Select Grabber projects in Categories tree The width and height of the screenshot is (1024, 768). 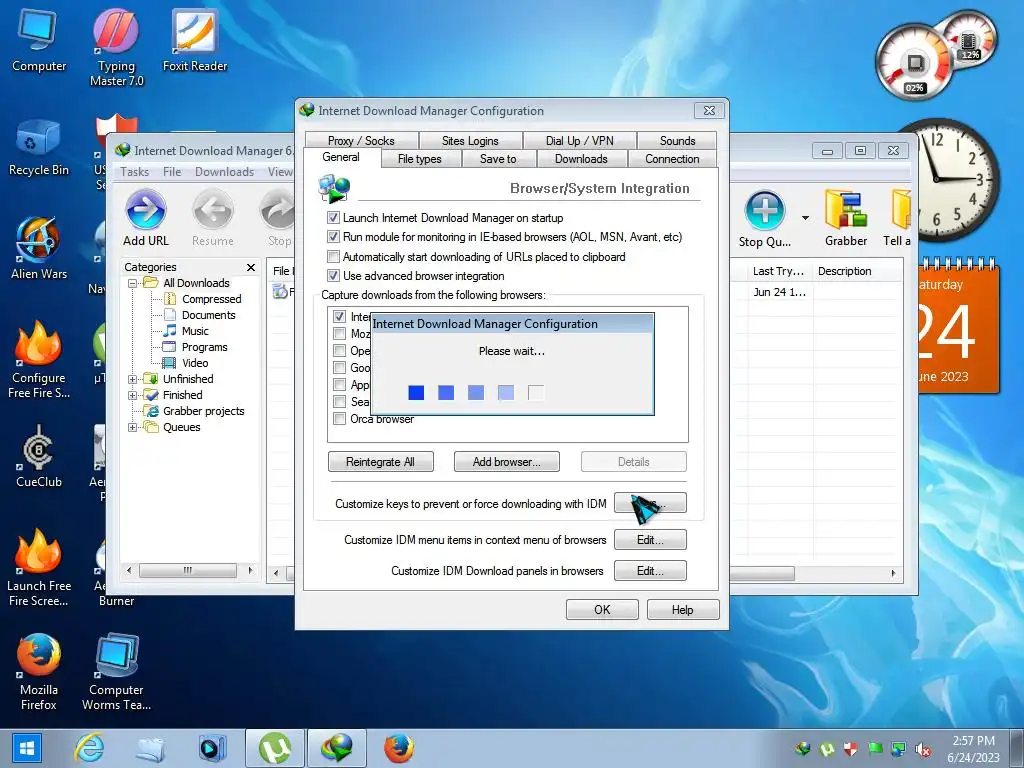click(203, 411)
